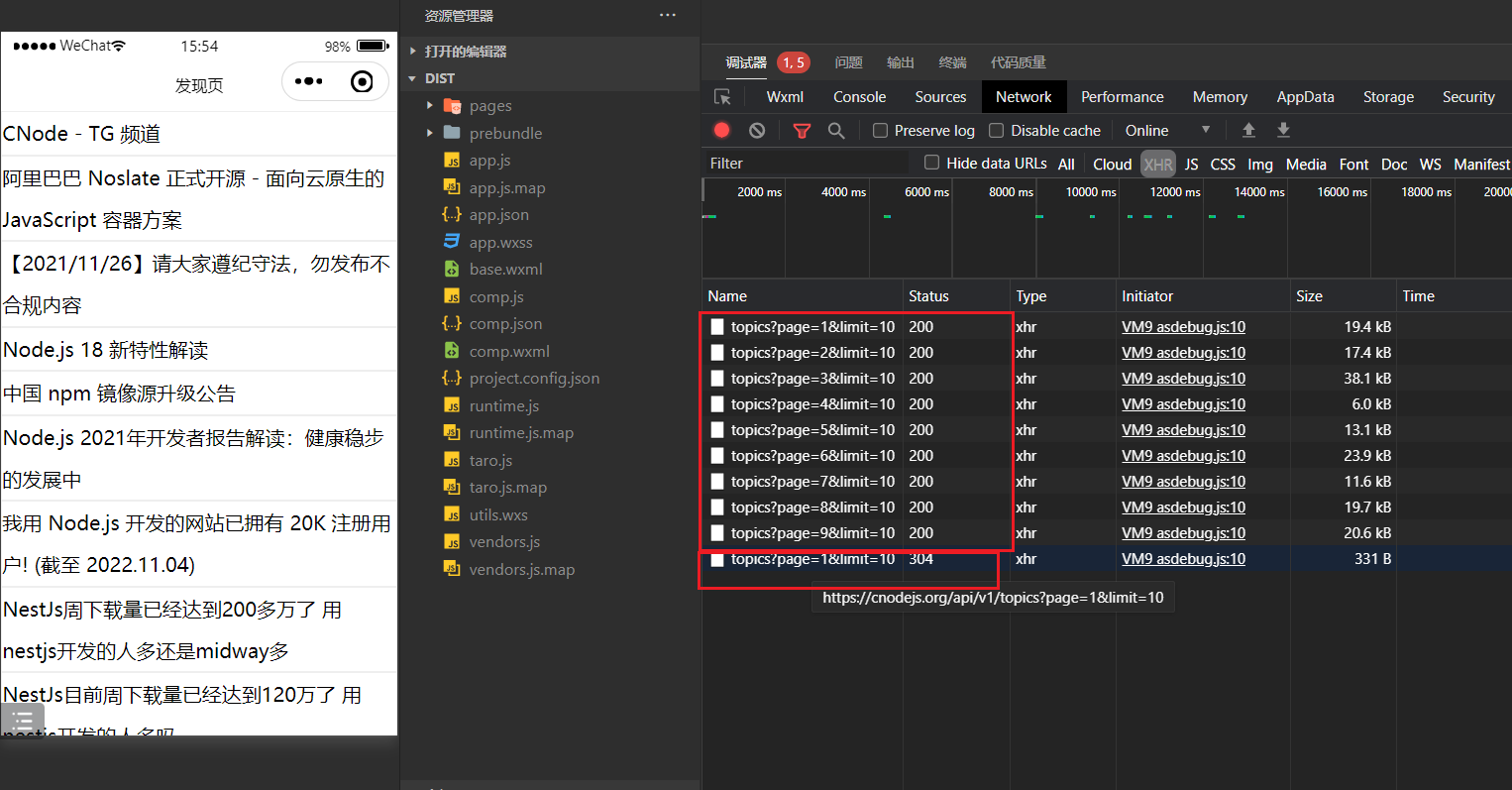1512x790 pixels.
Task: Tick checkbox for topics?page=3&limit=10 request
Action: pos(717,378)
